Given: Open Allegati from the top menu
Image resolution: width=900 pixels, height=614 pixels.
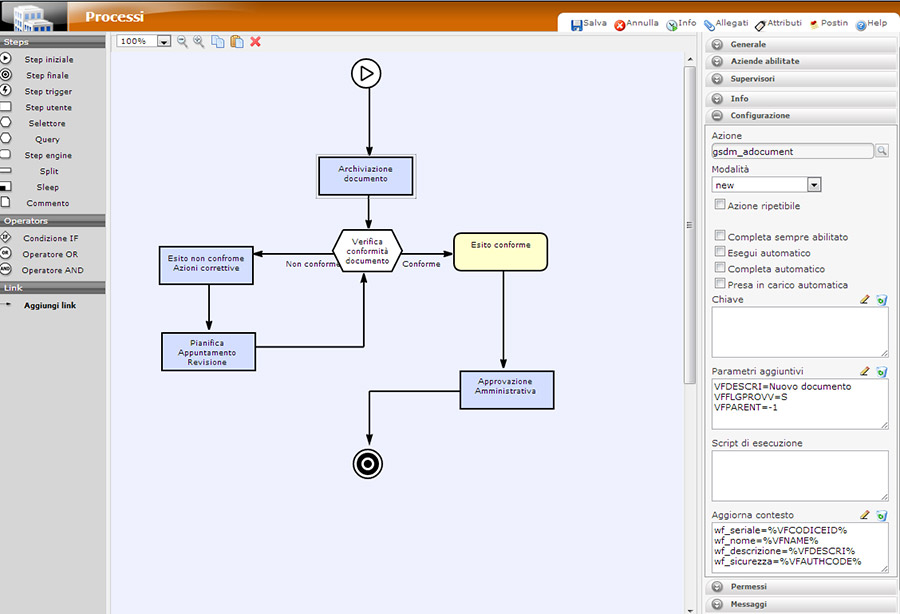Looking at the screenshot, I should pyautogui.click(x=725, y=24).
